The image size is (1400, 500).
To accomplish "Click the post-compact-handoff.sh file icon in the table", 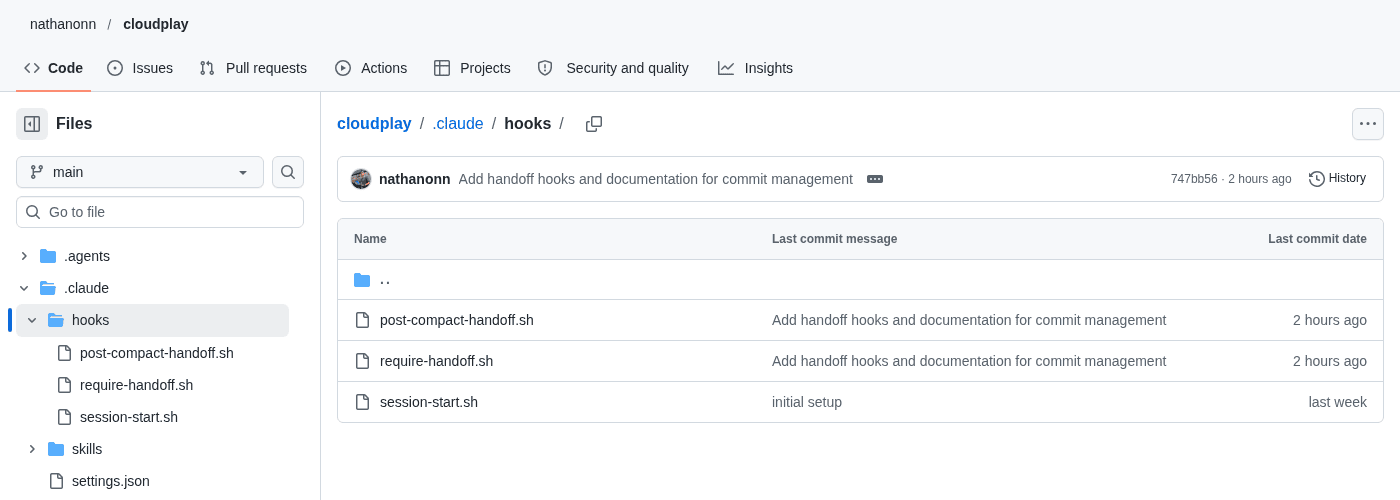I will (x=362, y=320).
